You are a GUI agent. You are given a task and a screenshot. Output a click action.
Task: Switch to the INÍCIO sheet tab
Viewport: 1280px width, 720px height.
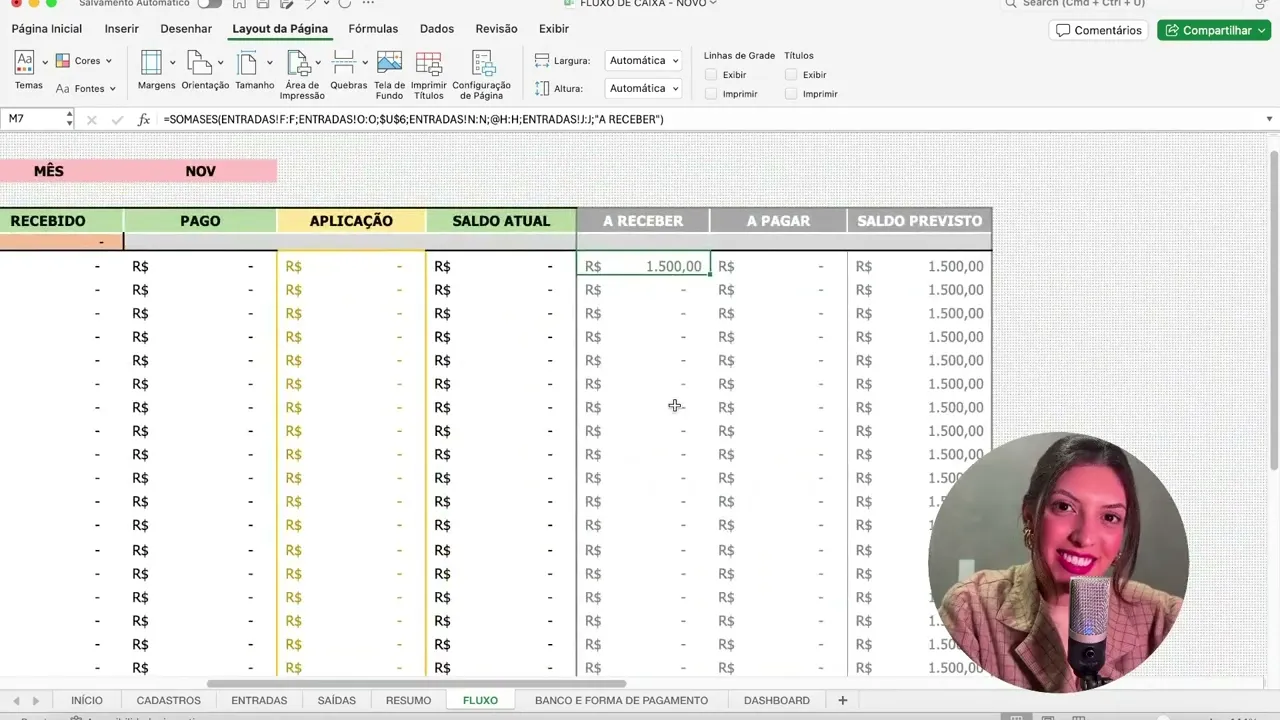87,700
